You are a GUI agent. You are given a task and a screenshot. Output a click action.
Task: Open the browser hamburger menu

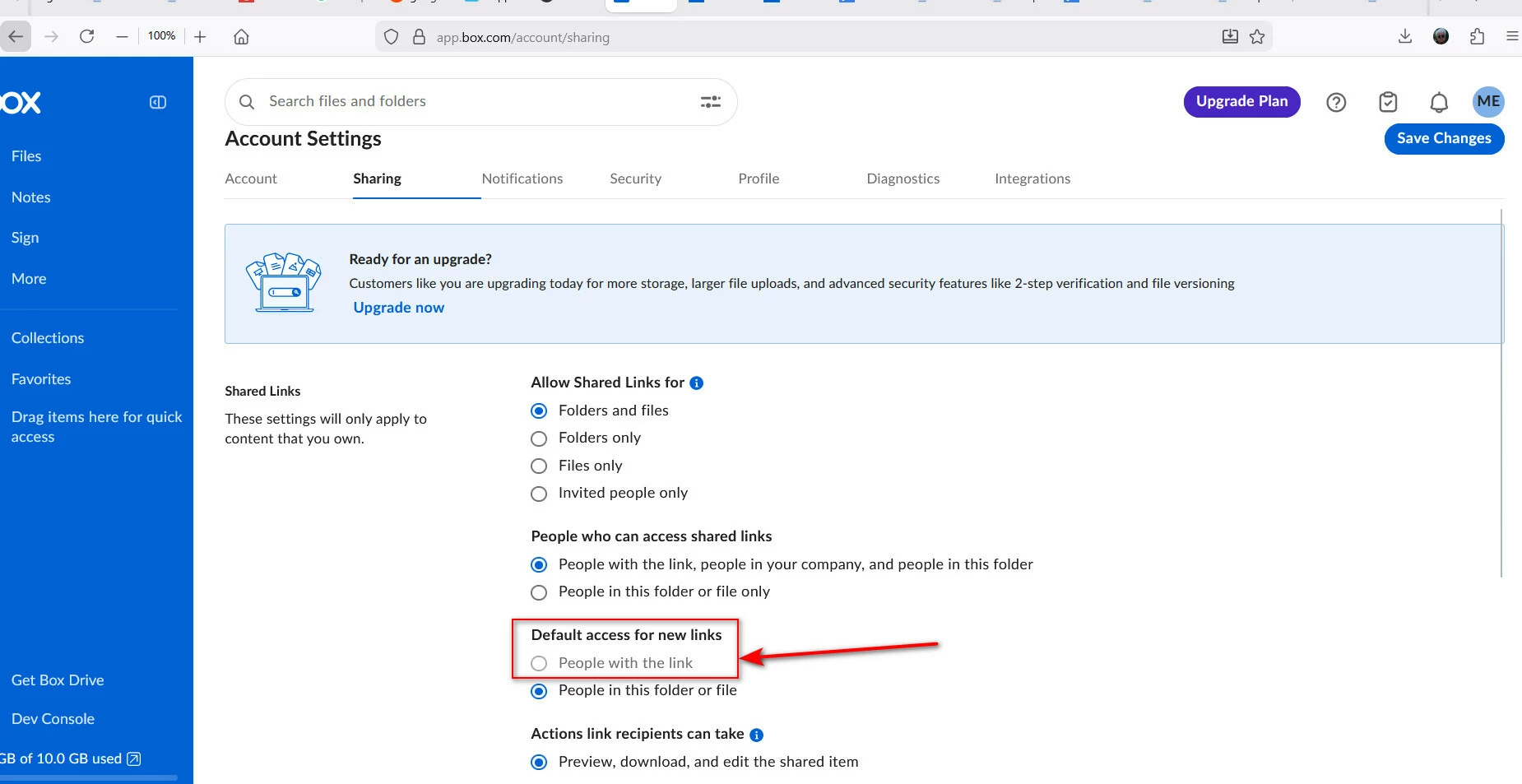click(1512, 36)
